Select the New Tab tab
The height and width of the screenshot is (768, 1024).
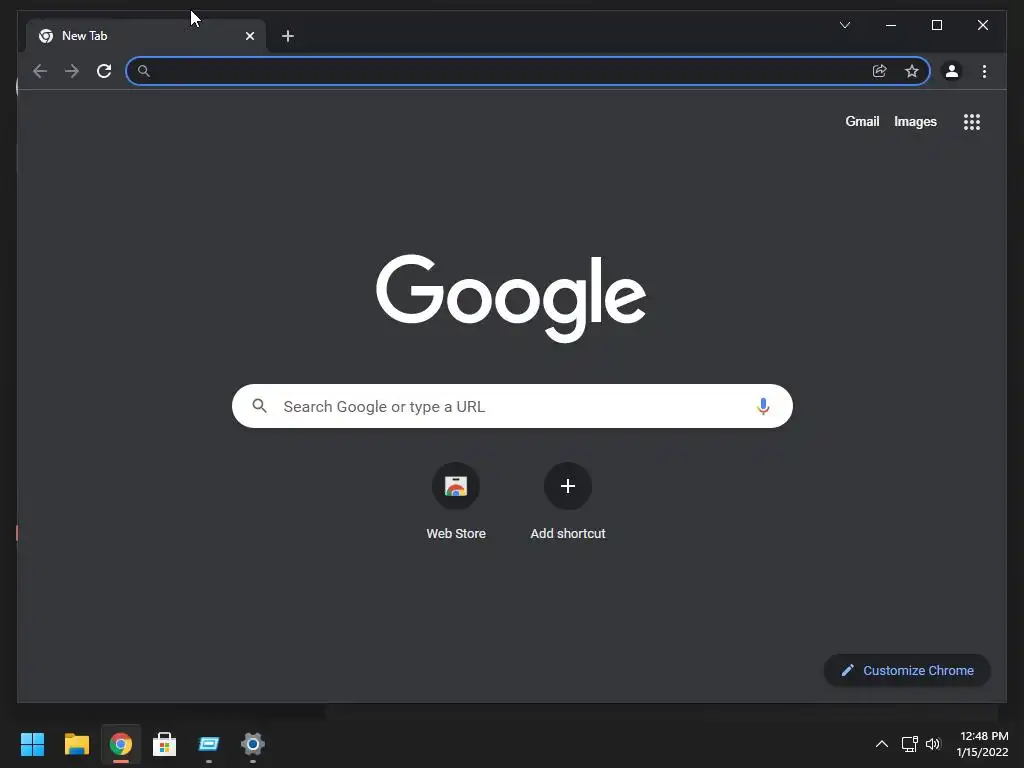tap(146, 36)
